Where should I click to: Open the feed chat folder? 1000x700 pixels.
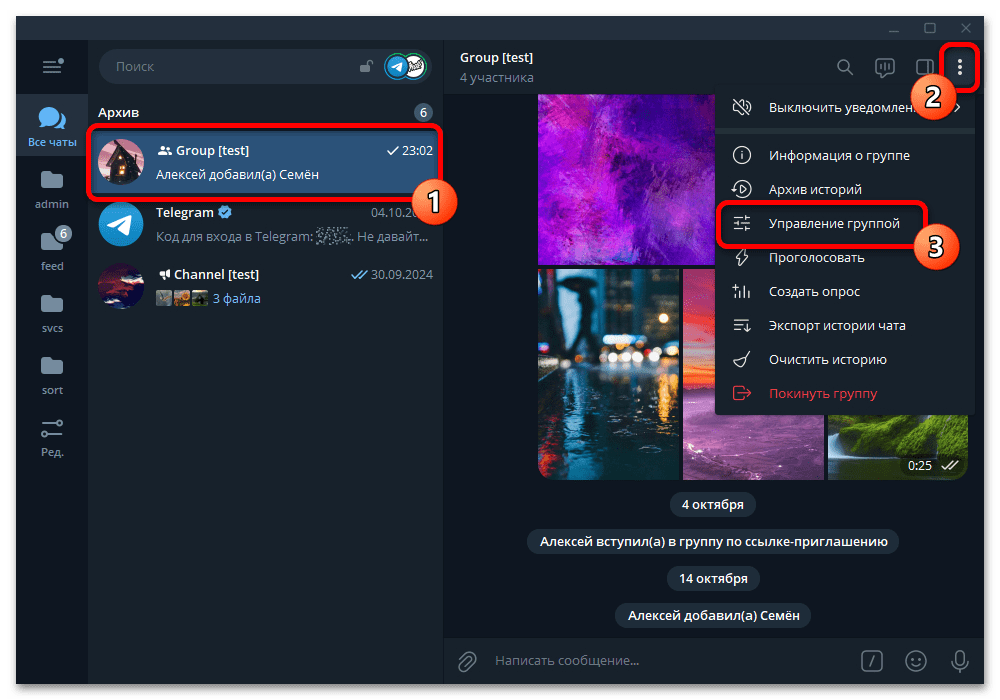click(52, 251)
